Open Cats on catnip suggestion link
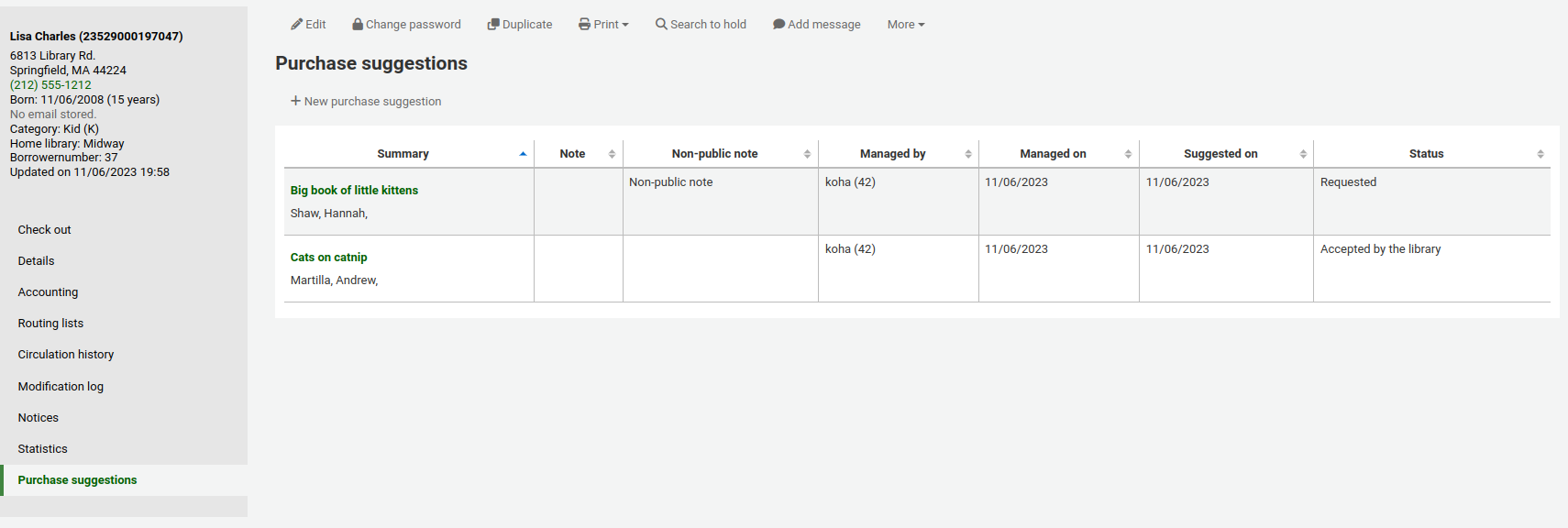 328,258
